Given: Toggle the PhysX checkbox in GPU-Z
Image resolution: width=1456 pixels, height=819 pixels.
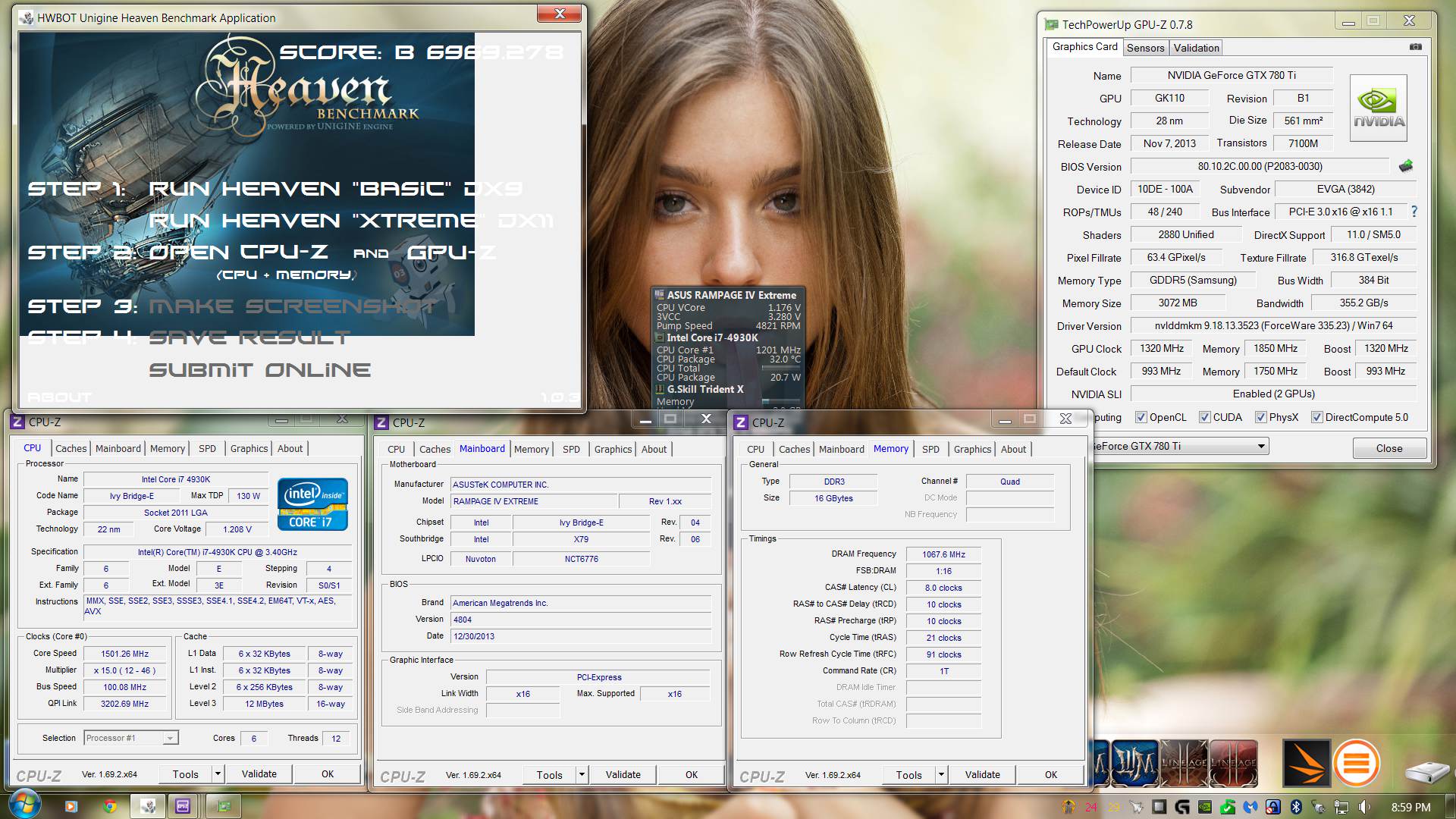Looking at the screenshot, I should click(1260, 417).
